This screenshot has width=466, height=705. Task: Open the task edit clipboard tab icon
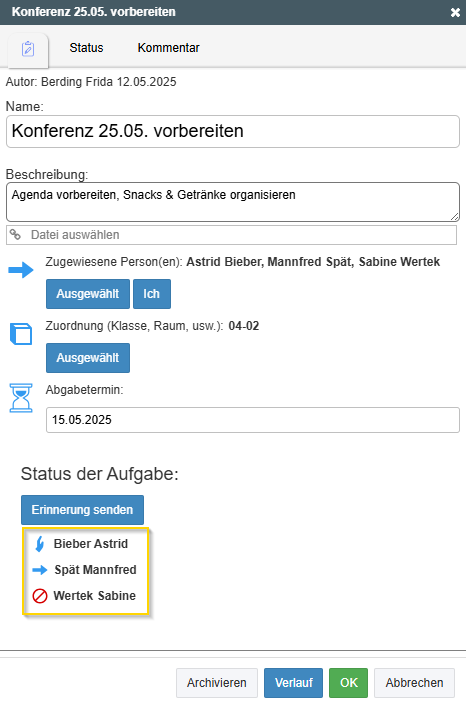coord(28,49)
